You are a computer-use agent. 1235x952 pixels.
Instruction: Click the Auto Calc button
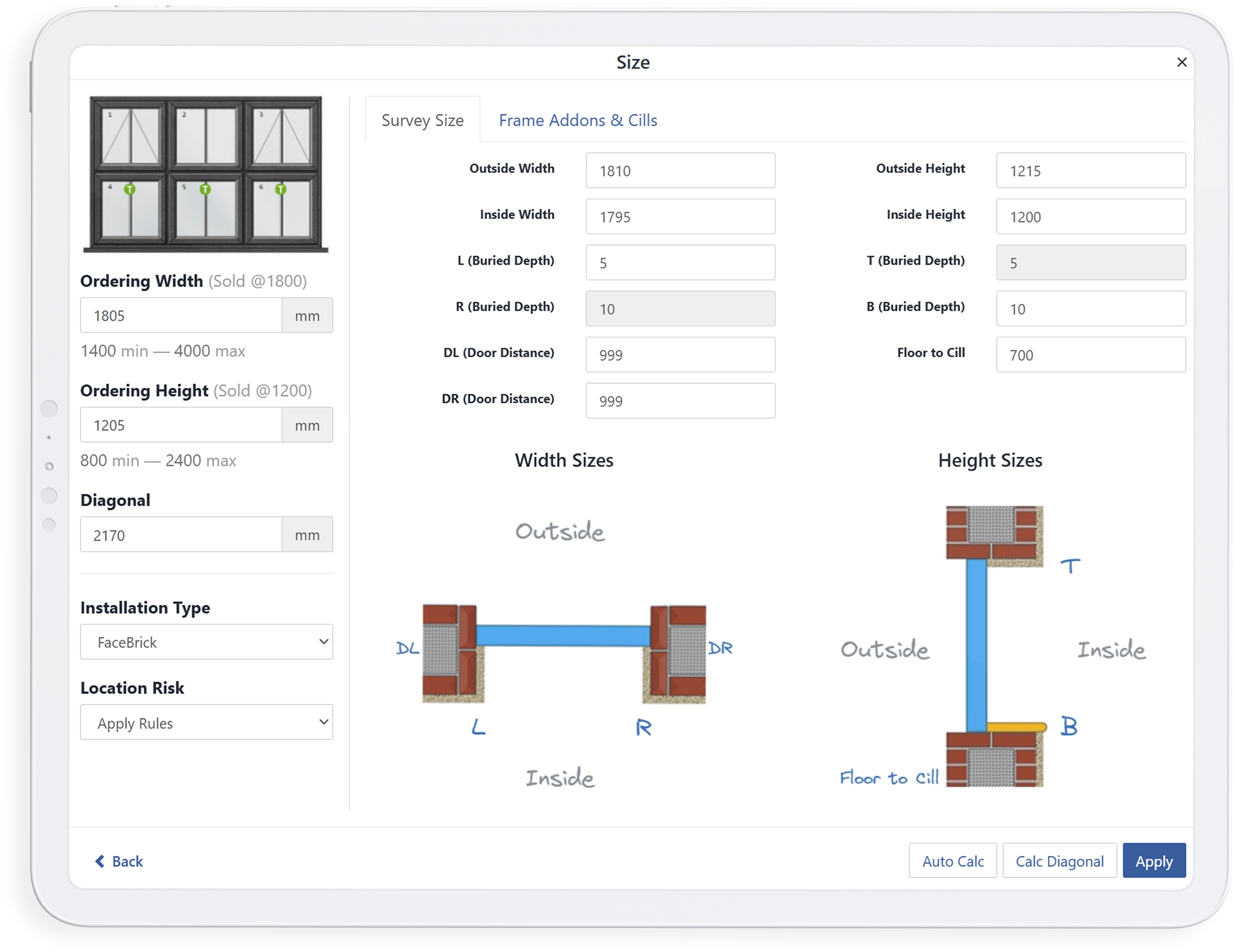pos(953,860)
